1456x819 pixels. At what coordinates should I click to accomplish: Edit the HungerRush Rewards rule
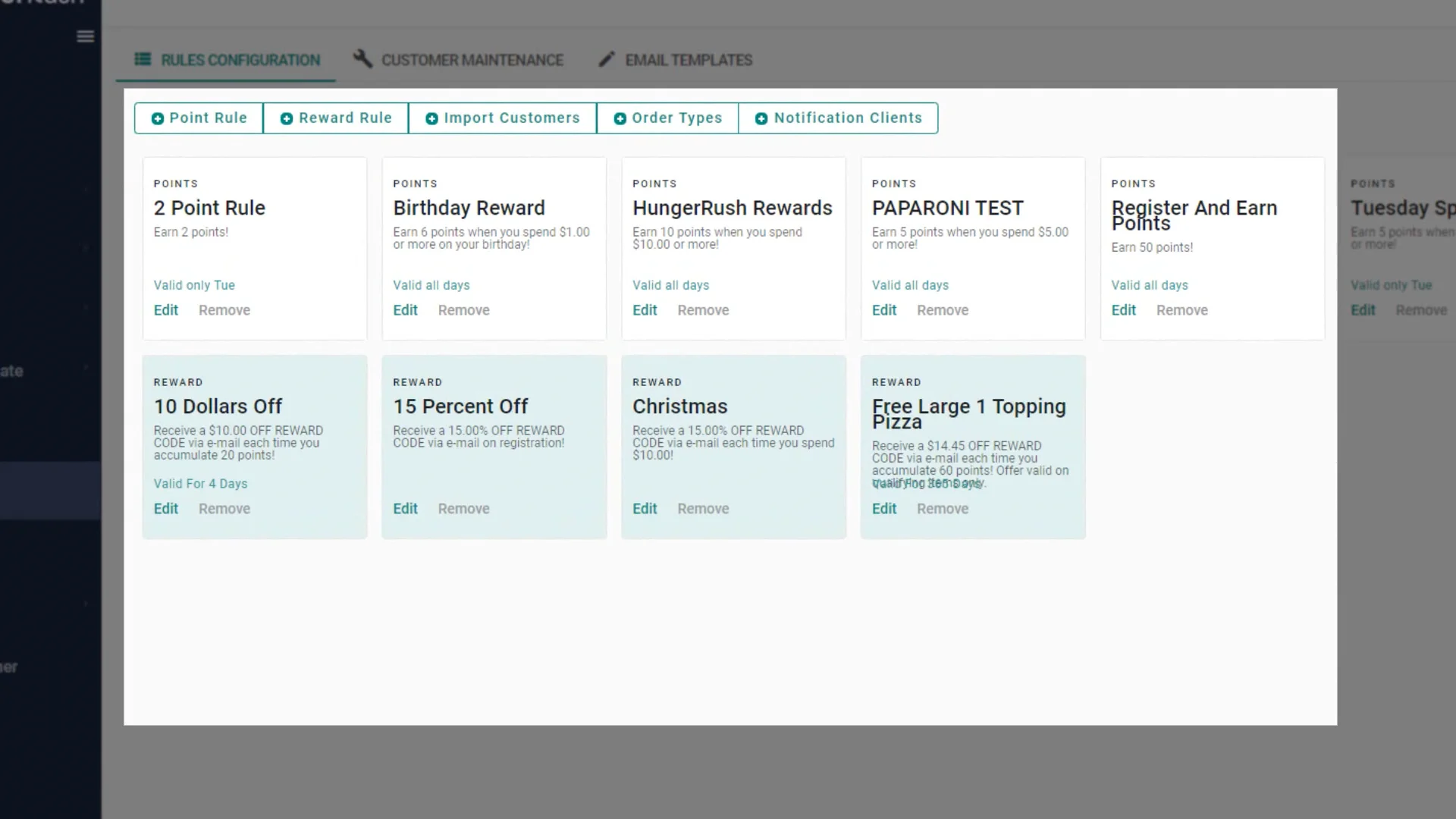645,310
